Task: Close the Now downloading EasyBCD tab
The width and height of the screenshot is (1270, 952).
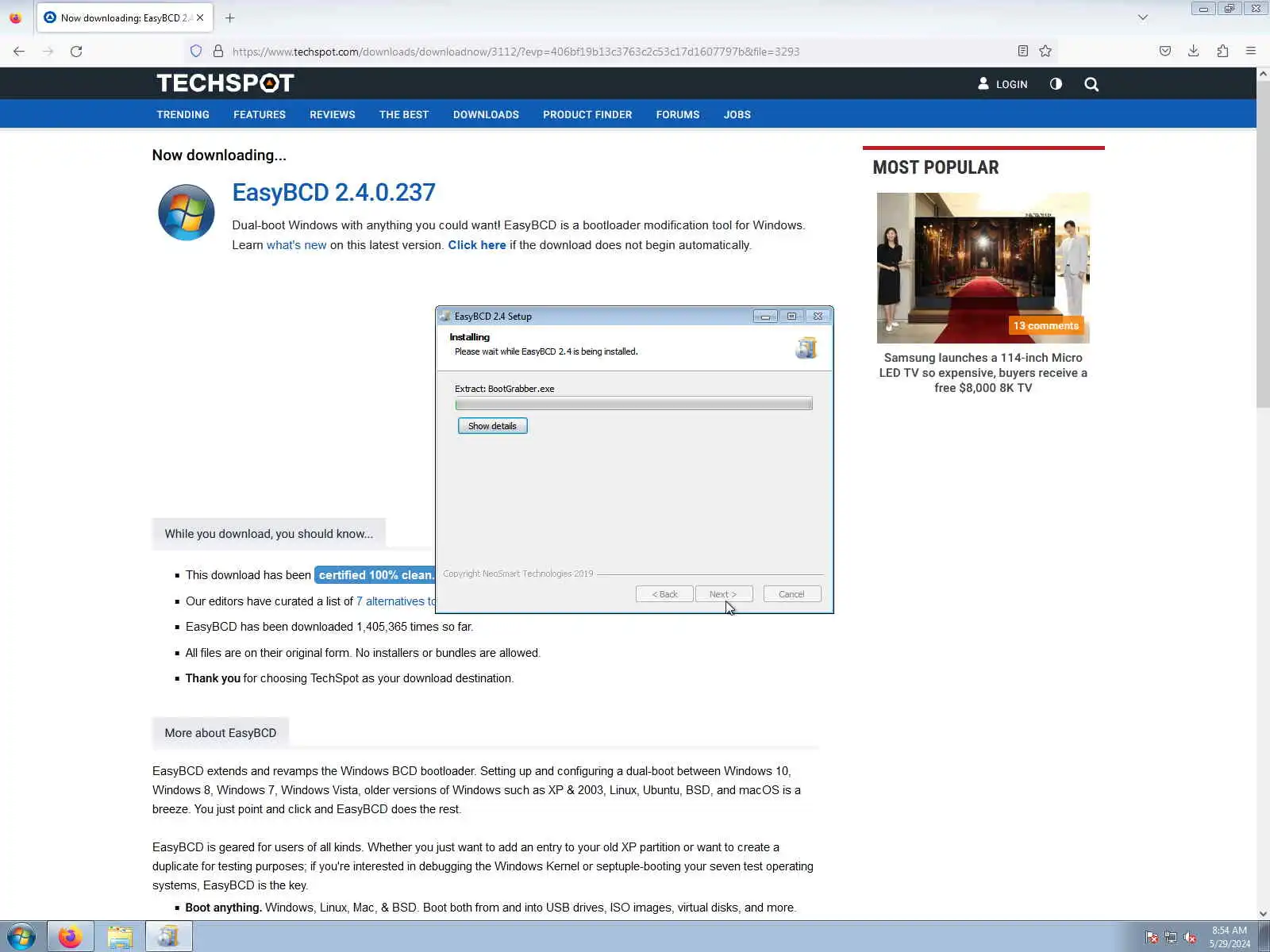Action: [200, 17]
